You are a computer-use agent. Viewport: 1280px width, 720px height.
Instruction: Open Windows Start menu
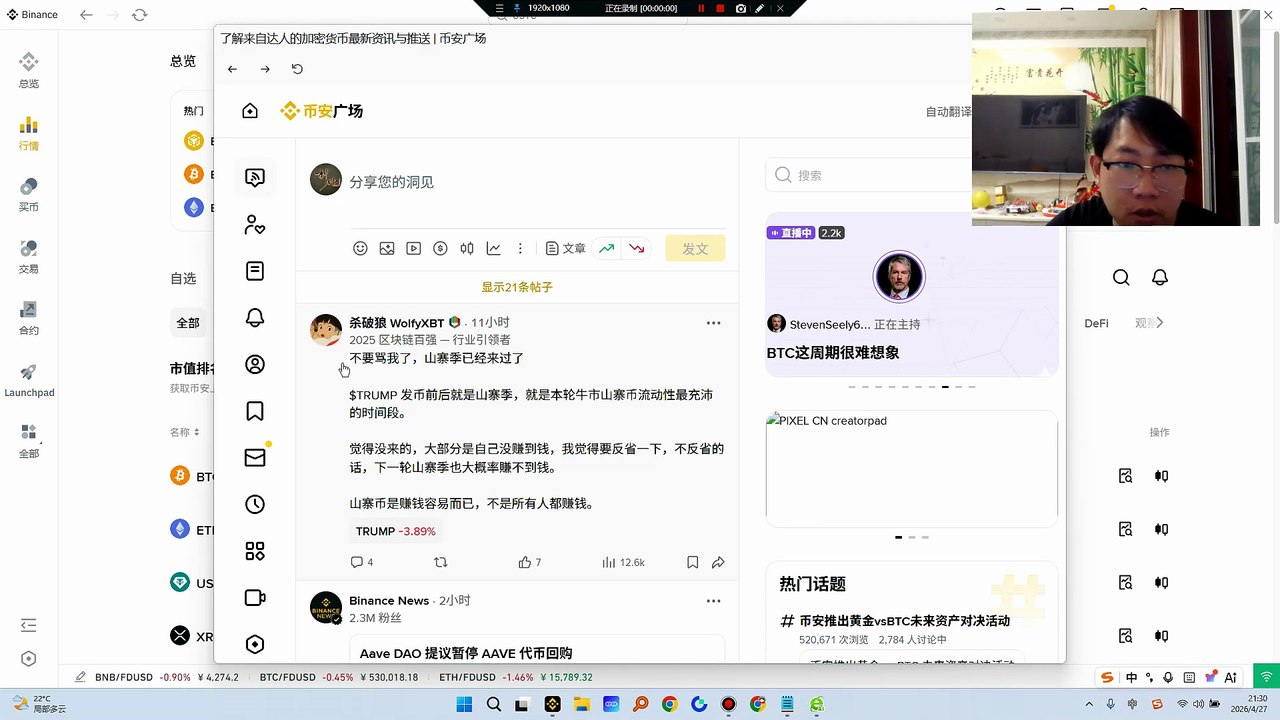coord(464,705)
